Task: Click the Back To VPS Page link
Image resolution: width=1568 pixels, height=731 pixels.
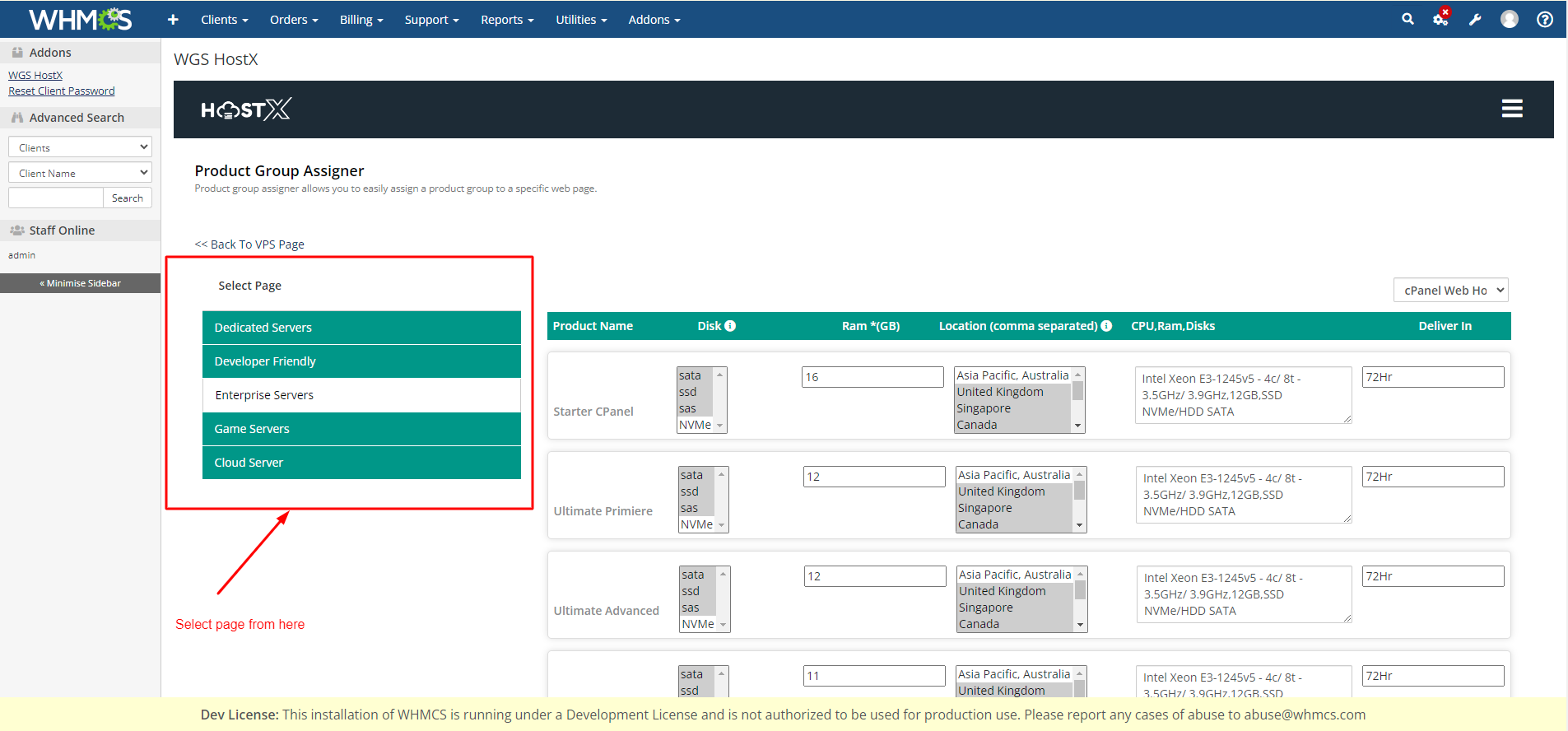Action: (249, 244)
